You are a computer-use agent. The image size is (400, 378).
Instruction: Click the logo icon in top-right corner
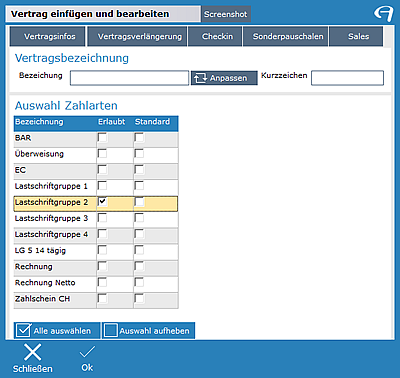(383, 14)
